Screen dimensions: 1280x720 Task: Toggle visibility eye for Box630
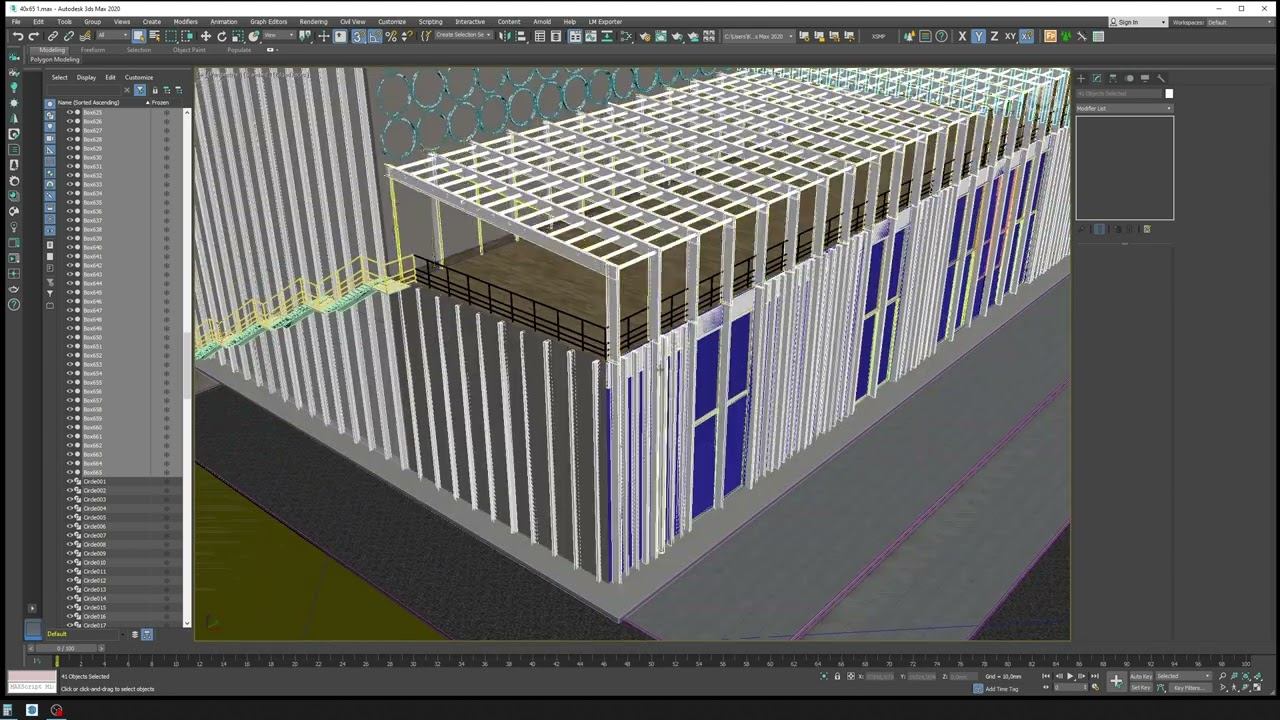pyautogui.click(x=70, y=157)
